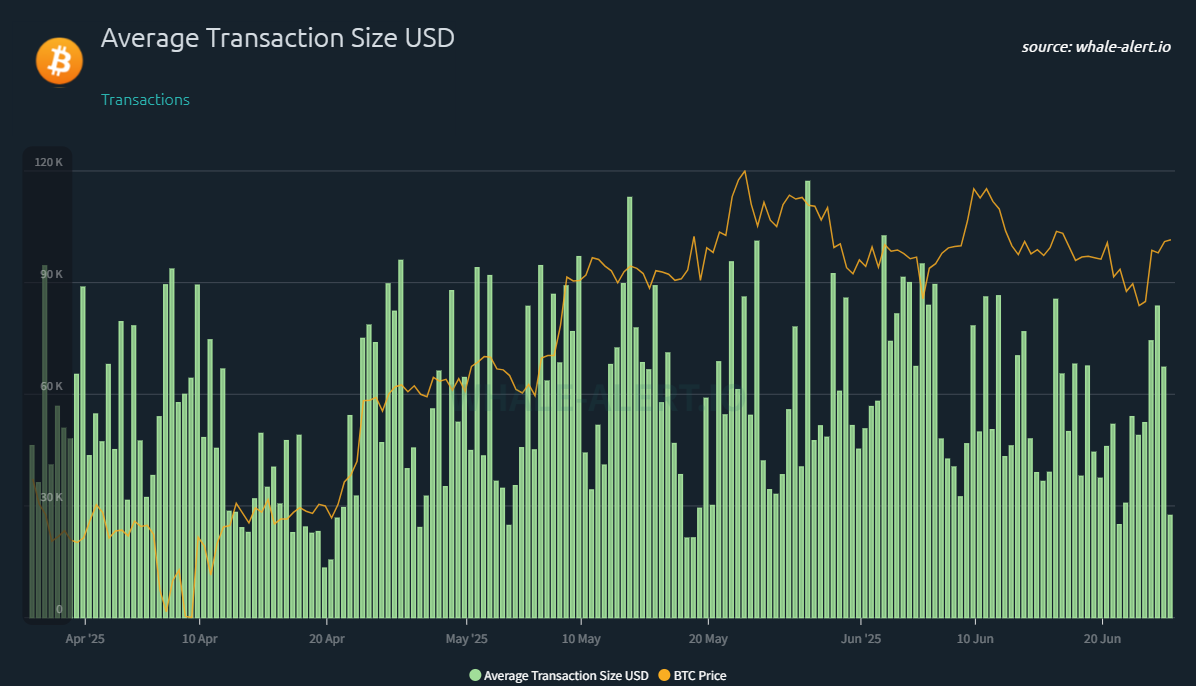Click the tallest green bar before Jun '25
Image resolution: width=1196 pixels, height=686 pixels.
tap(808, 399)
